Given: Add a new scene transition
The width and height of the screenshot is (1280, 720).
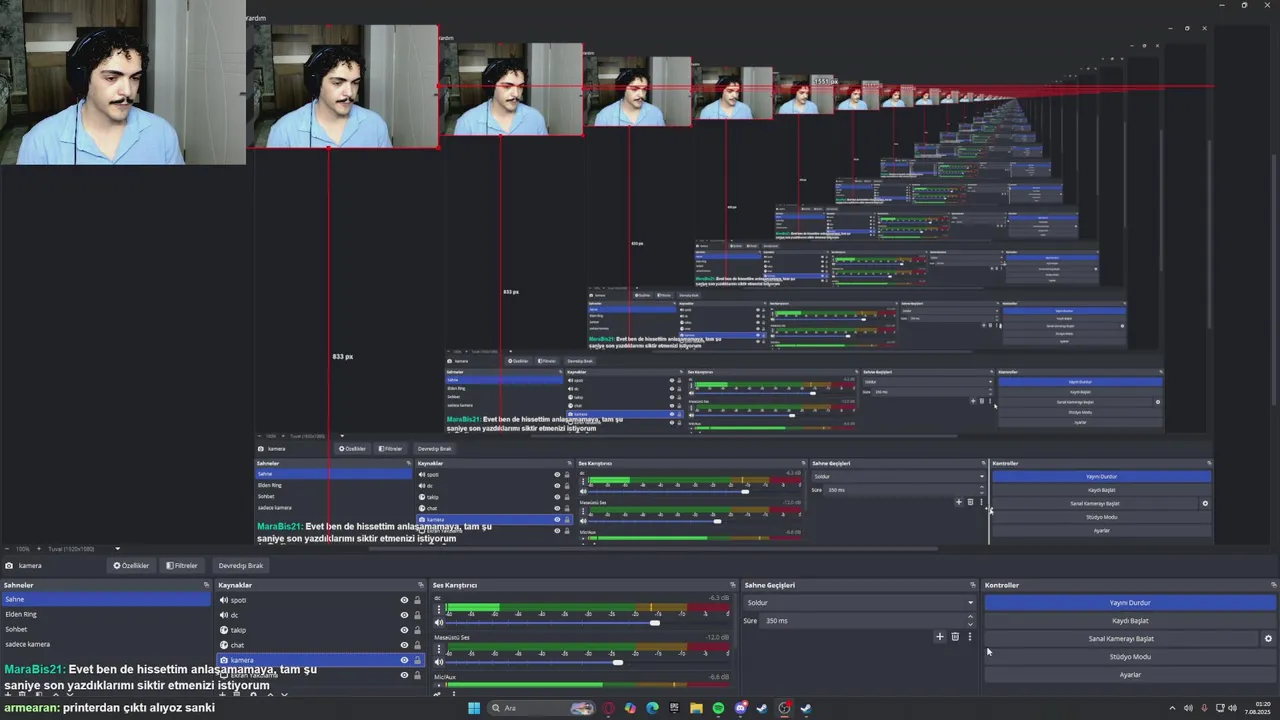Looking at the screenshot, I should pyautogui.click(x=939, y=637).
